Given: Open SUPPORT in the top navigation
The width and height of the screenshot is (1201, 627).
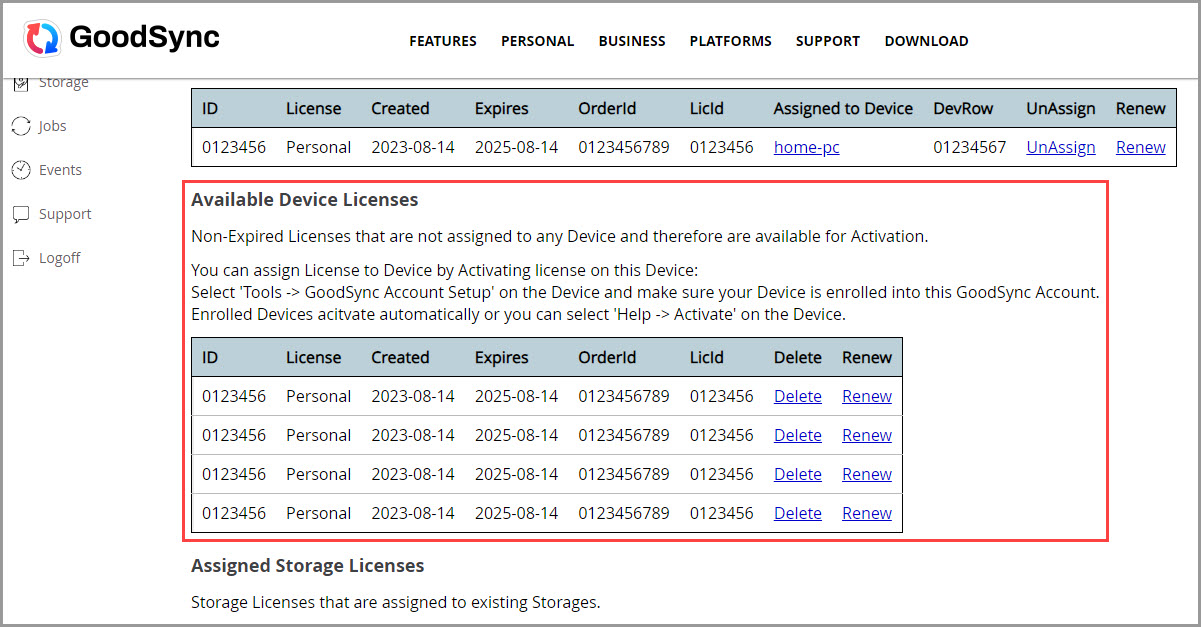Looking at the screenshot, I should [x=827, y=41].
